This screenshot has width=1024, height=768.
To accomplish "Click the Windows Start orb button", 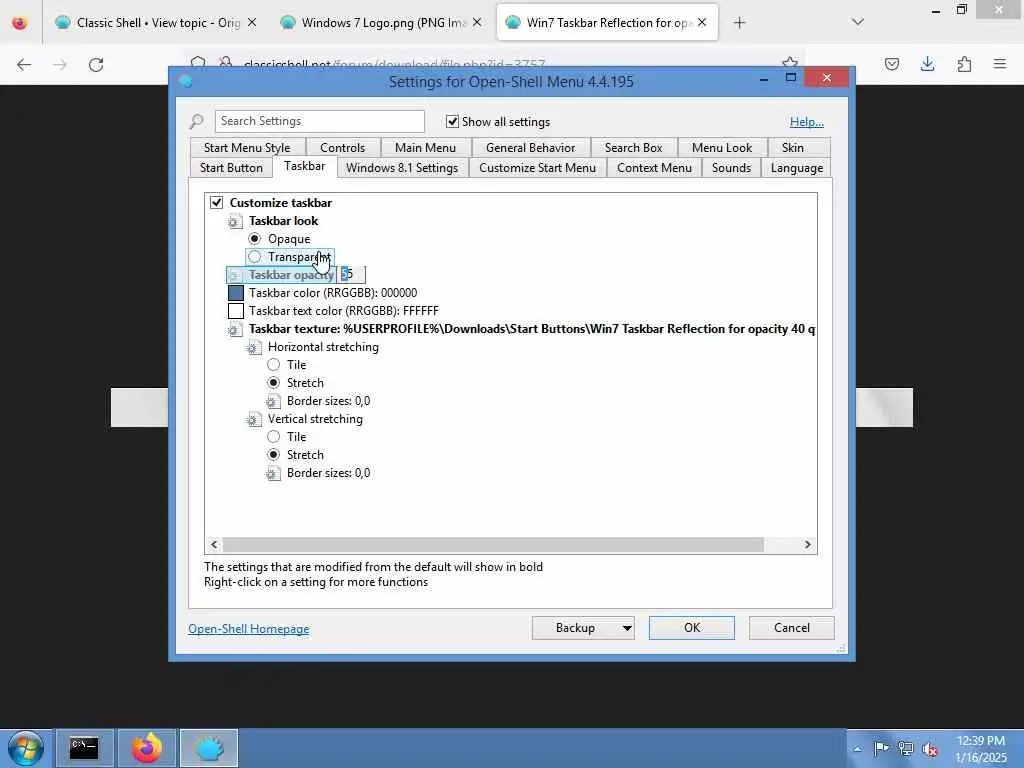I will 25,748.
